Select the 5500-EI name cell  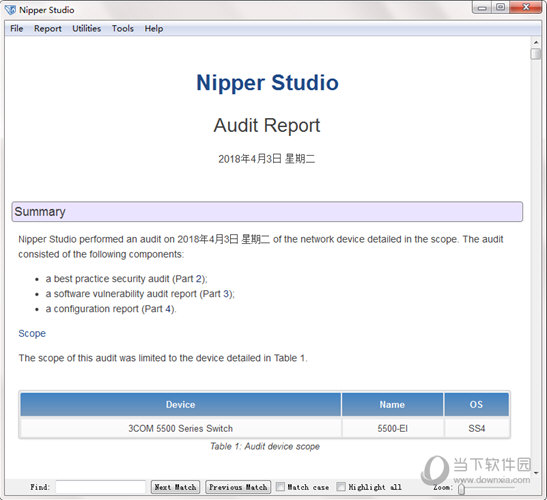point(392,428)
